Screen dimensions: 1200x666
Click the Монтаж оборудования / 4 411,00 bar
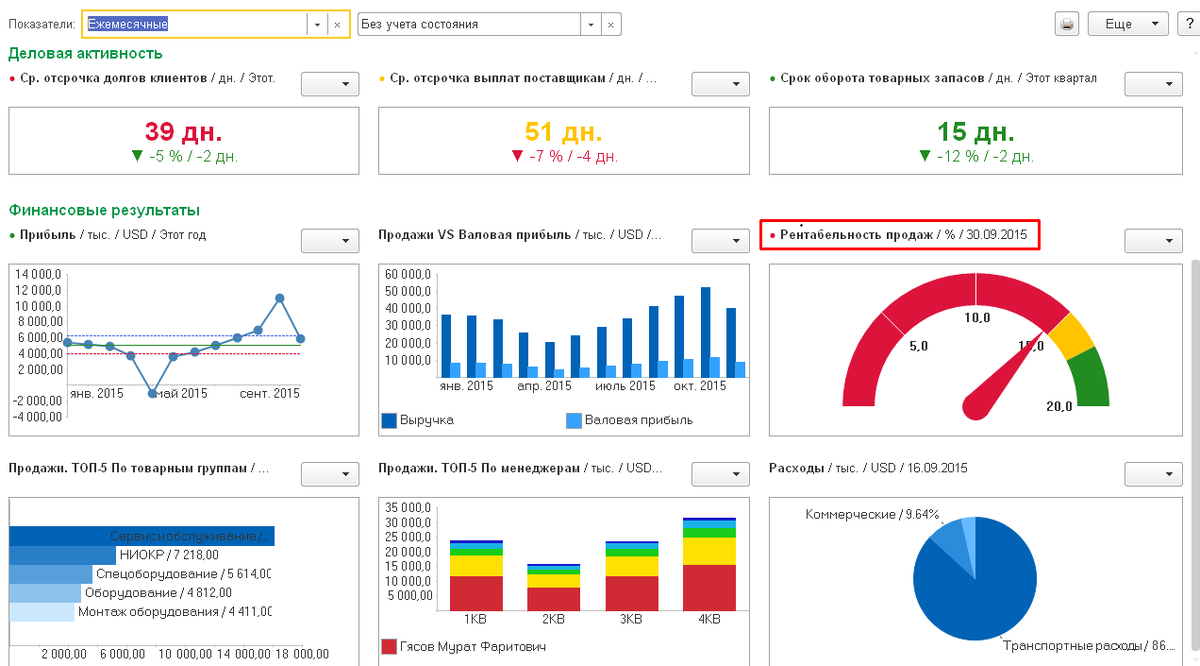pos(42,611)
